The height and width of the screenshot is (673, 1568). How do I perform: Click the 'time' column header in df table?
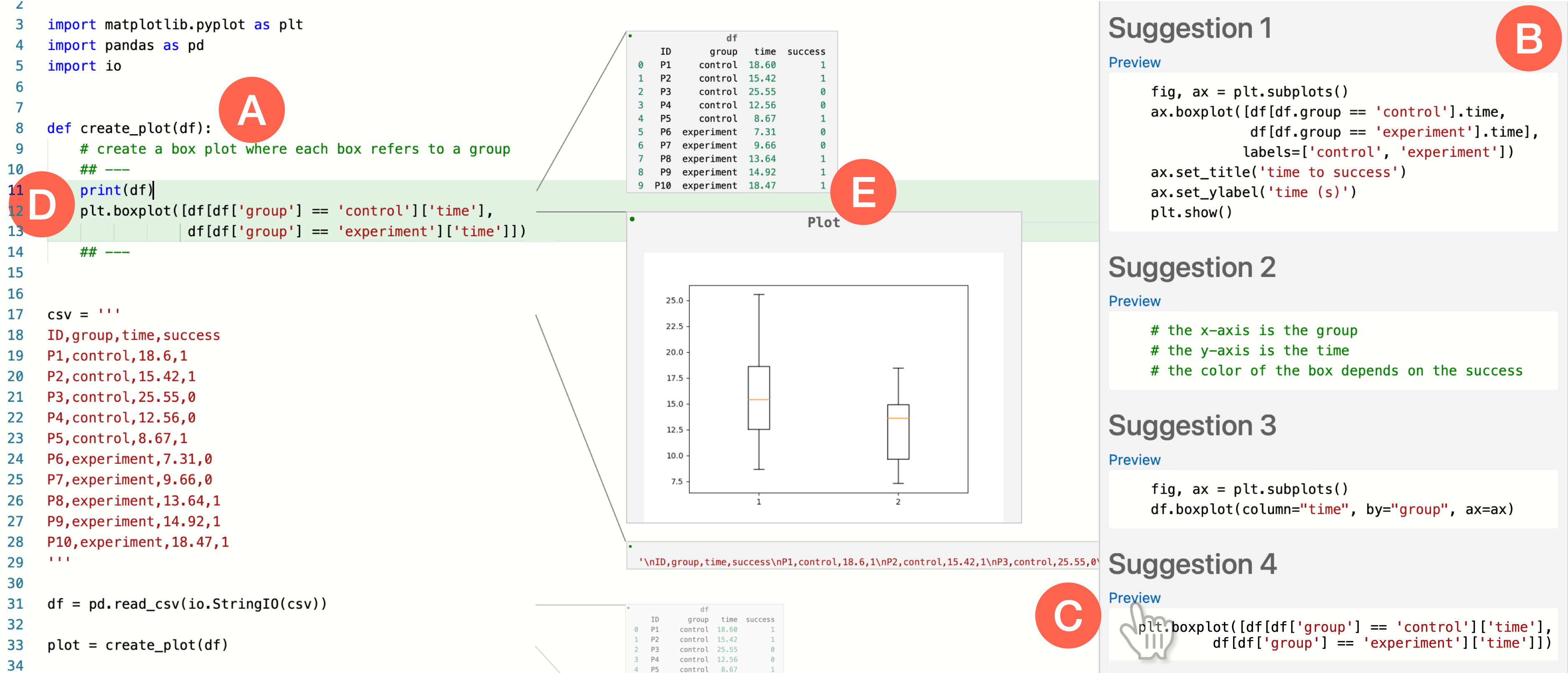click(764, 52)
